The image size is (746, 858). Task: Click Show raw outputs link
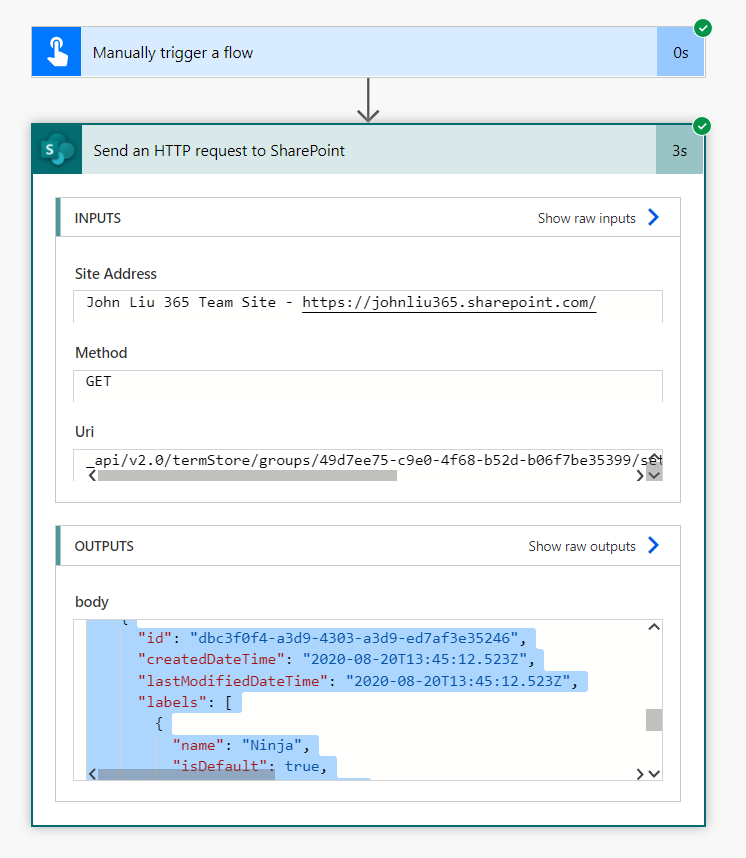click(582, 546)
